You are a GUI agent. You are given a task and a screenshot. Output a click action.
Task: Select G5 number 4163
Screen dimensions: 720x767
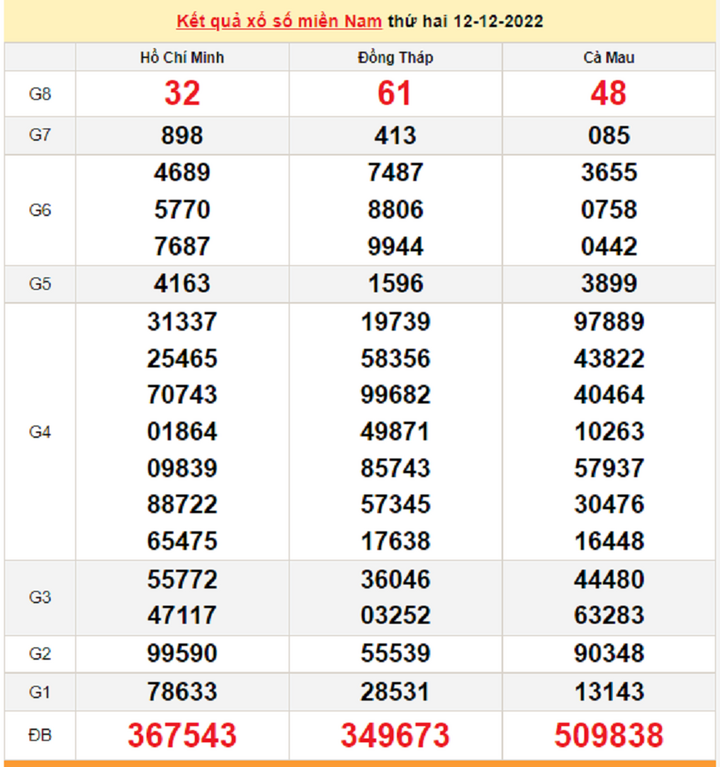pos(182,284)
